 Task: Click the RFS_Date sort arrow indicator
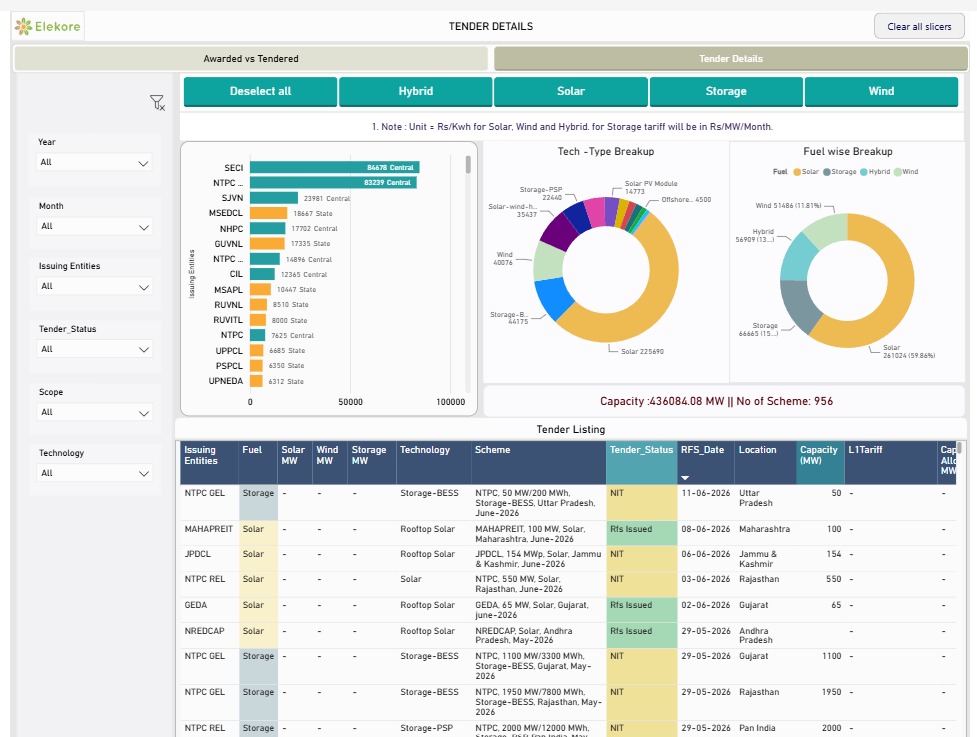685,478
